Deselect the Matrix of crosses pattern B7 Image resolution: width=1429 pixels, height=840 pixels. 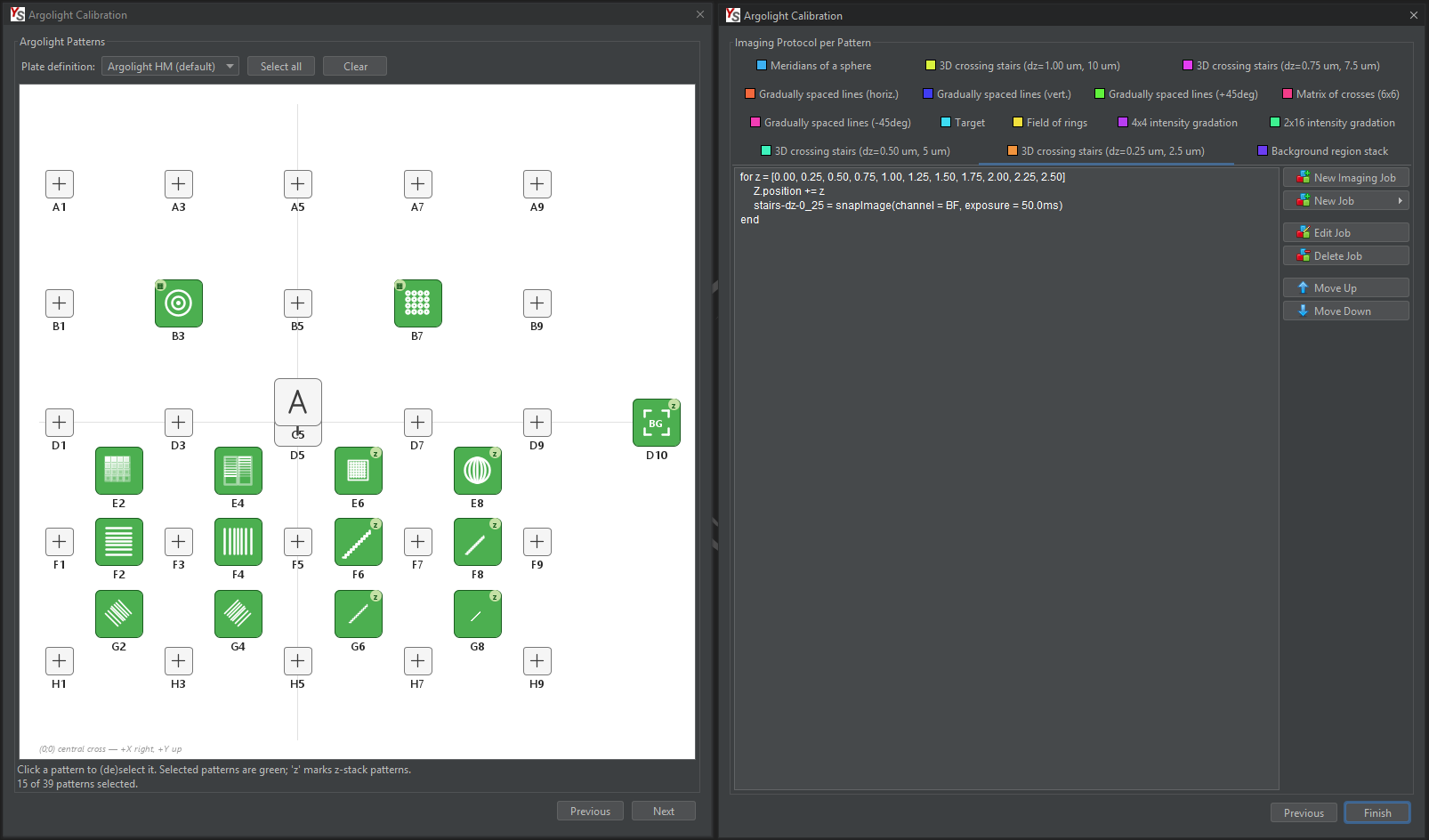click(418, 303)
